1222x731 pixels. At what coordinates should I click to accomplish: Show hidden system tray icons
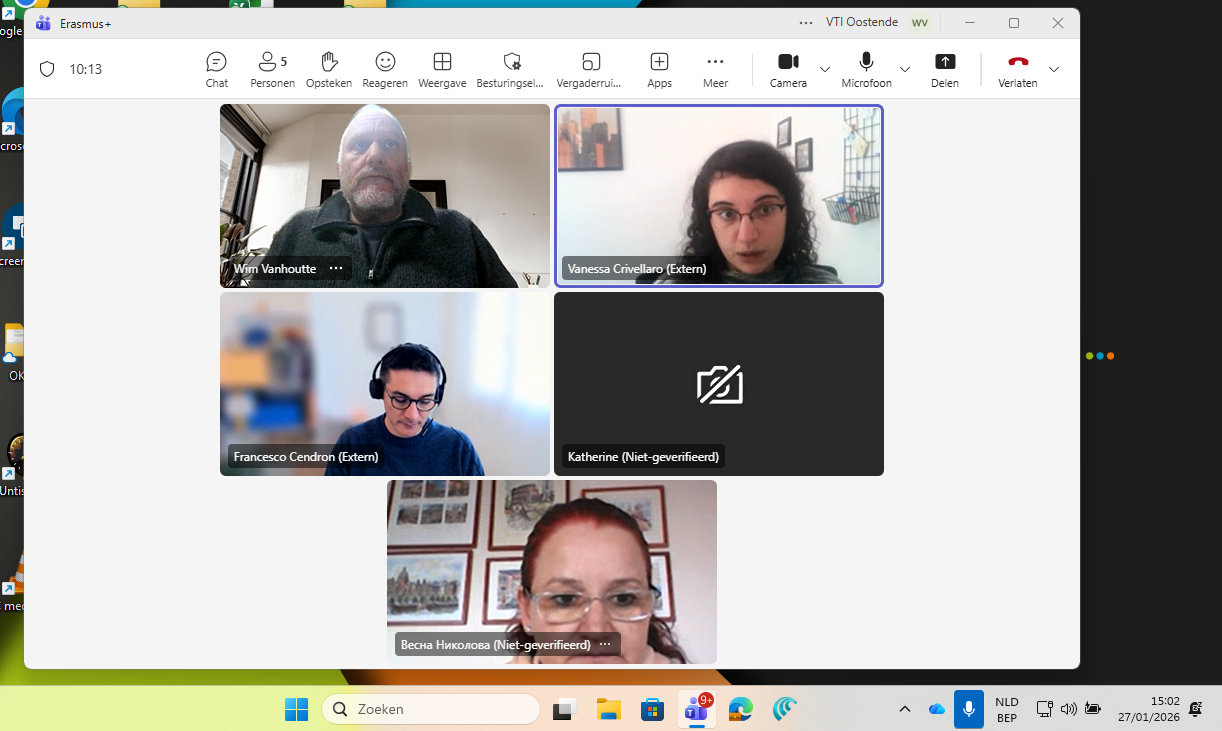click(x=905, y=709)
